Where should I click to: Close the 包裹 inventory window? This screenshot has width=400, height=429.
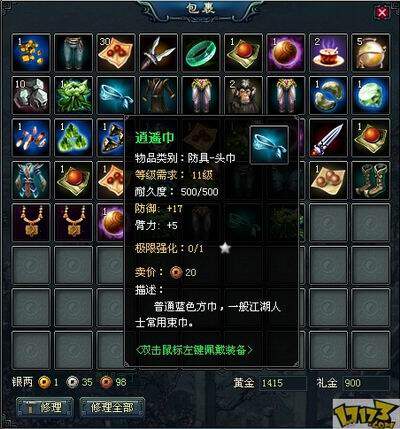(x=382, y=13)
